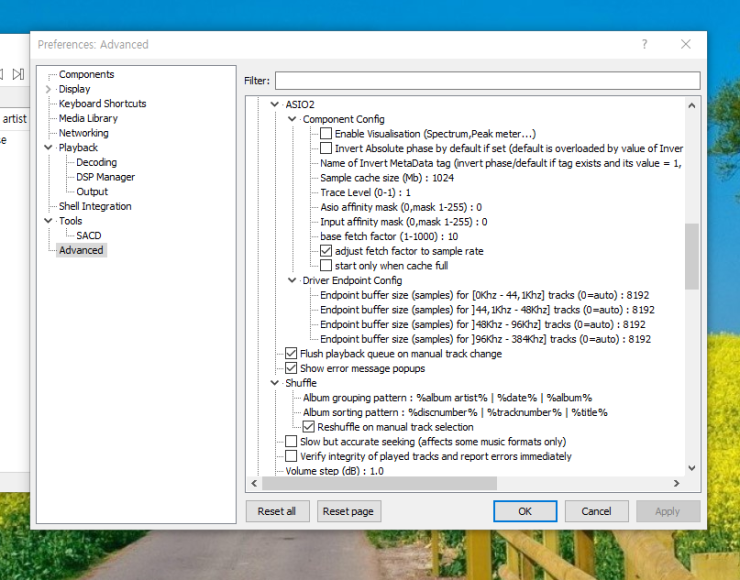Uncheck adjust fetch factor to sample rate

tap(326, 251)
